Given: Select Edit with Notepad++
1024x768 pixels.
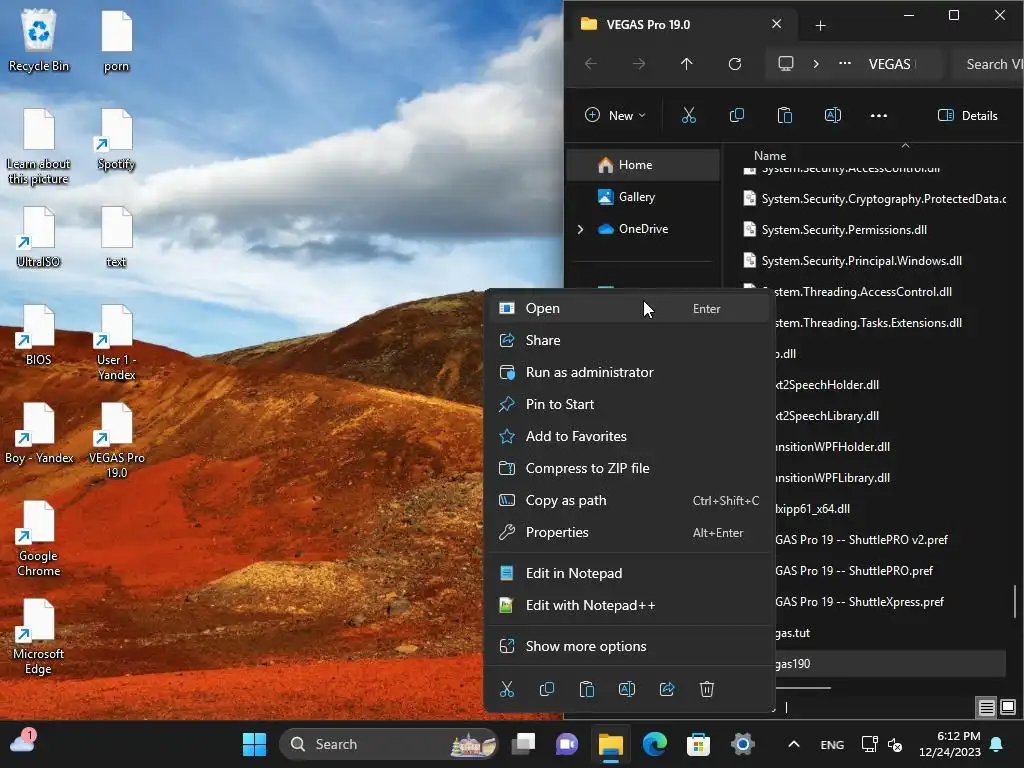Looking at the screenshot, I should [x=630, y=605].
